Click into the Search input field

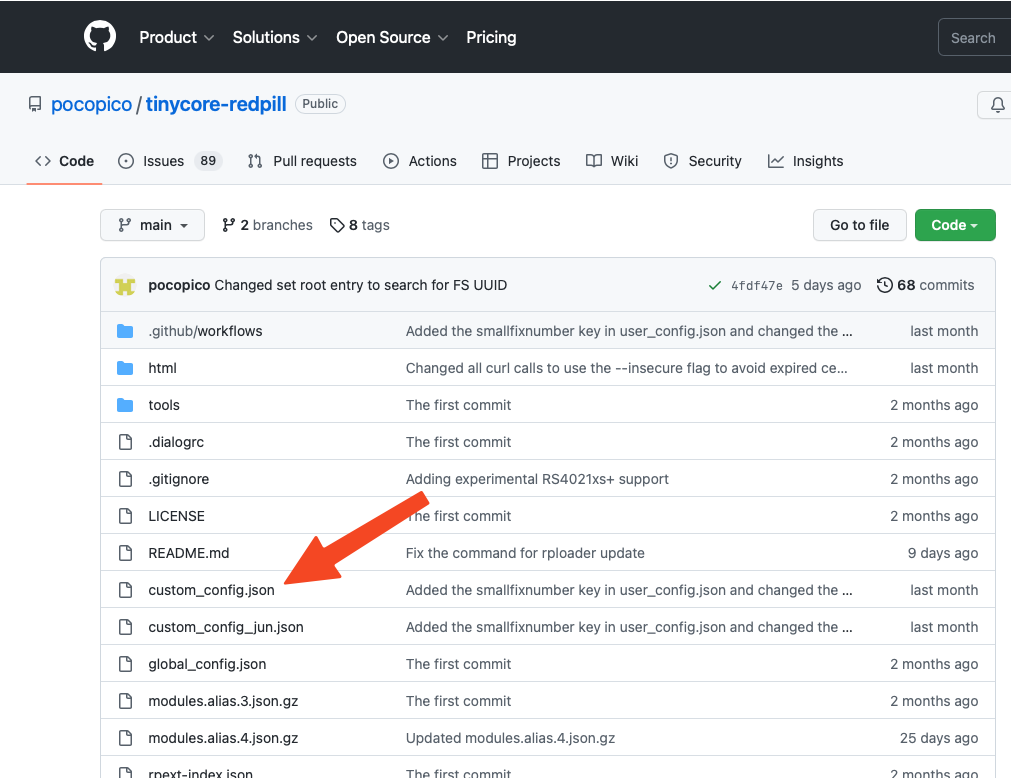(x=973, y=38)
